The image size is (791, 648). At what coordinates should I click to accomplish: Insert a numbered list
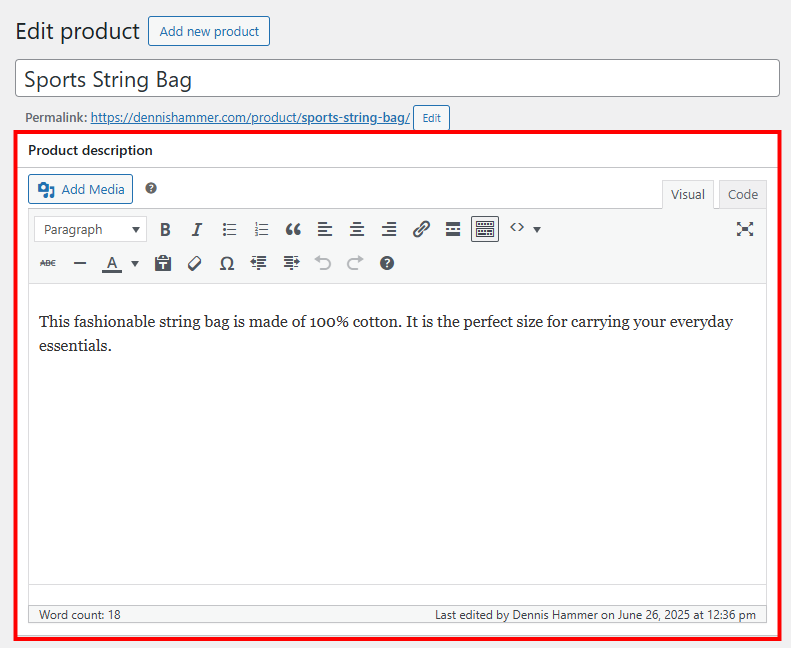point(261,229)
